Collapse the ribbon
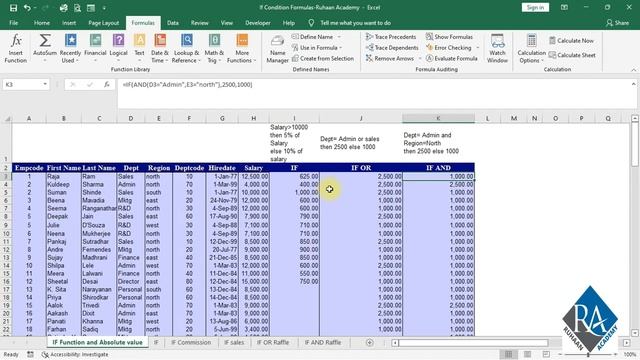This screenshot has height=360, width=640. pyautogui.click(x=633, y=70)
